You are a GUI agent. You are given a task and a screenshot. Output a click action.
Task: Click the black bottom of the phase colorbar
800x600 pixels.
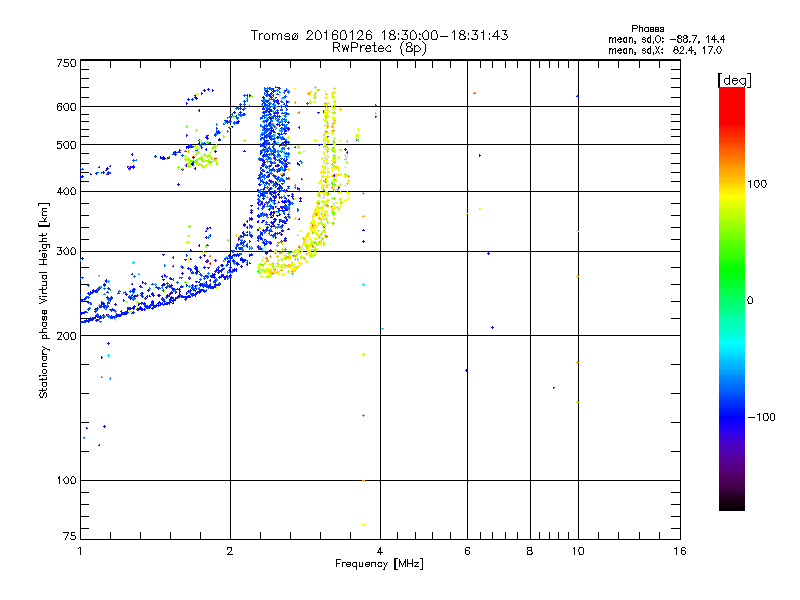[732, 503]
